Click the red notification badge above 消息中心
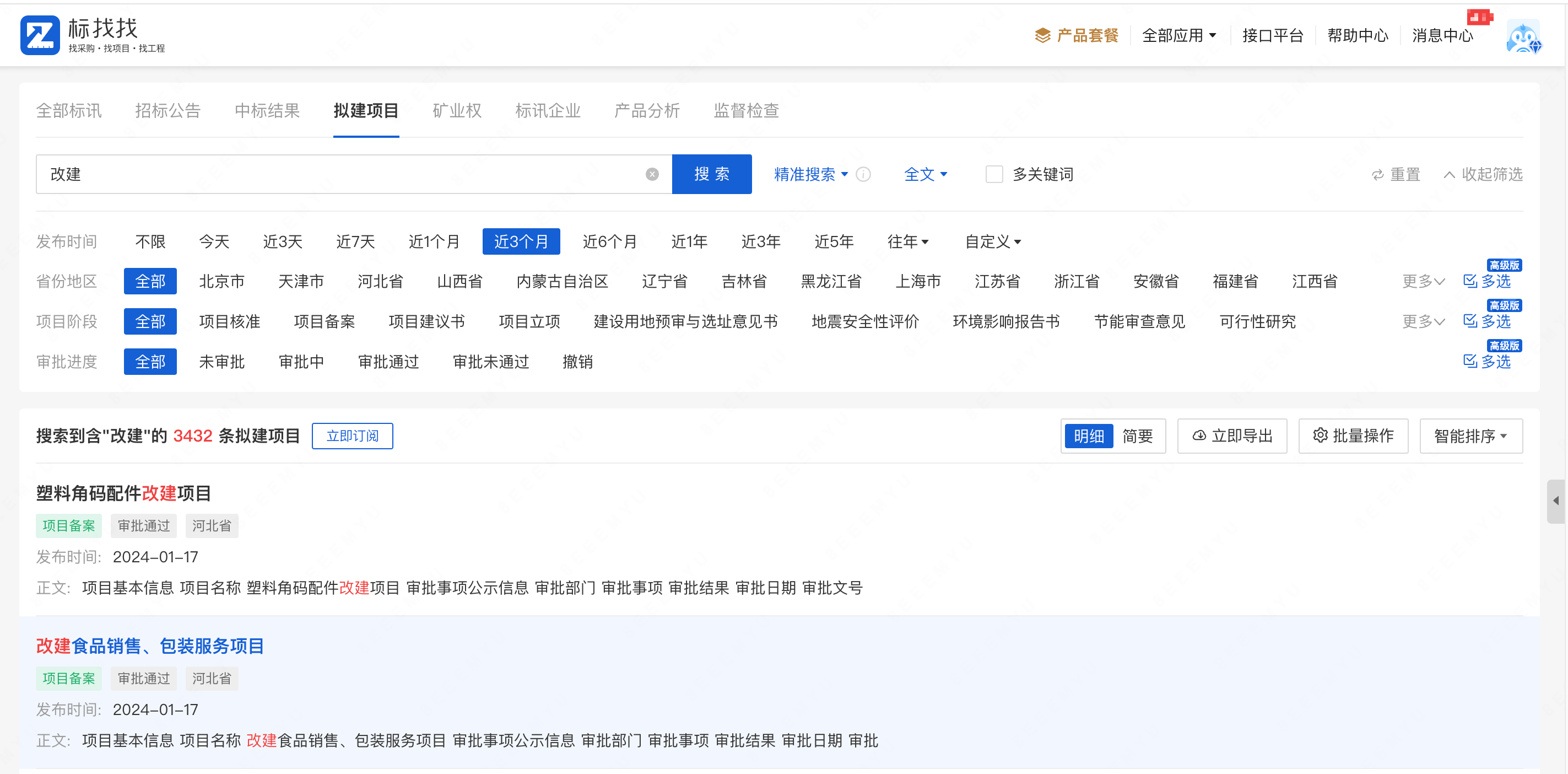This screenshot has width=1568, height=774. click(1480, 17)
